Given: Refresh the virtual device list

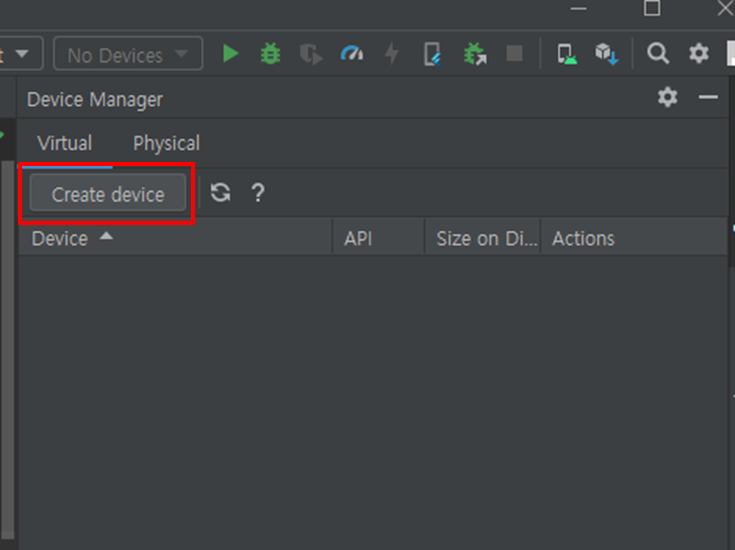Looking at the screenshot, I should click(220, 193).
